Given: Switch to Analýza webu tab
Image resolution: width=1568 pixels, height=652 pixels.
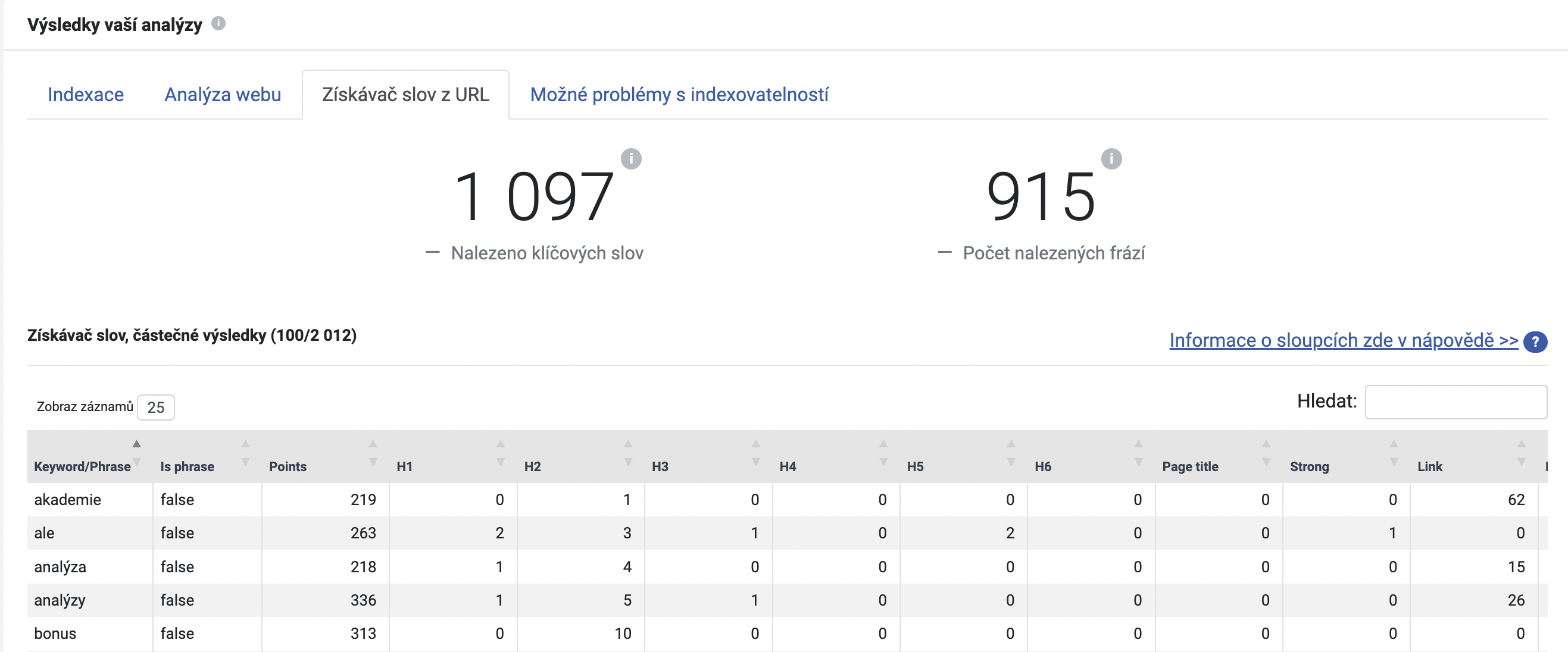Looking at the screenshot, I should point(223,95).
